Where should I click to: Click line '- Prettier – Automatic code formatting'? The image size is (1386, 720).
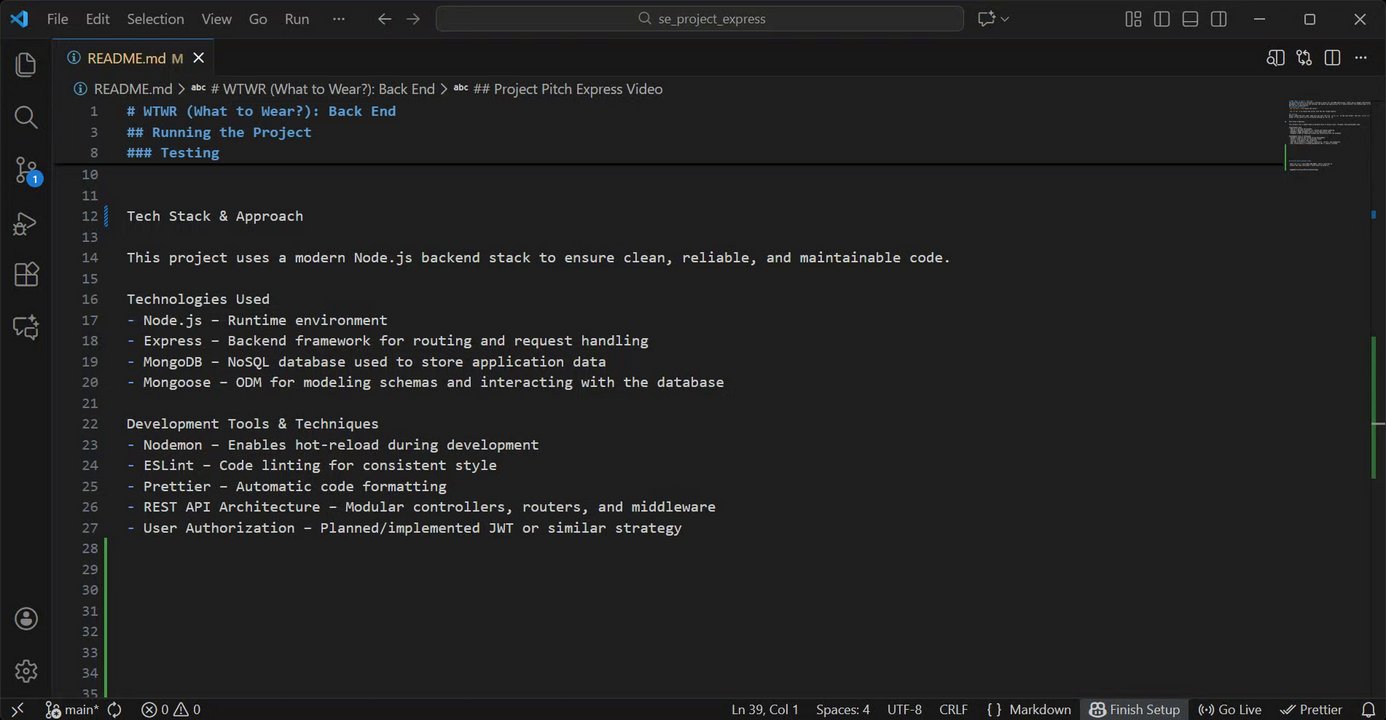pos(287,486)
